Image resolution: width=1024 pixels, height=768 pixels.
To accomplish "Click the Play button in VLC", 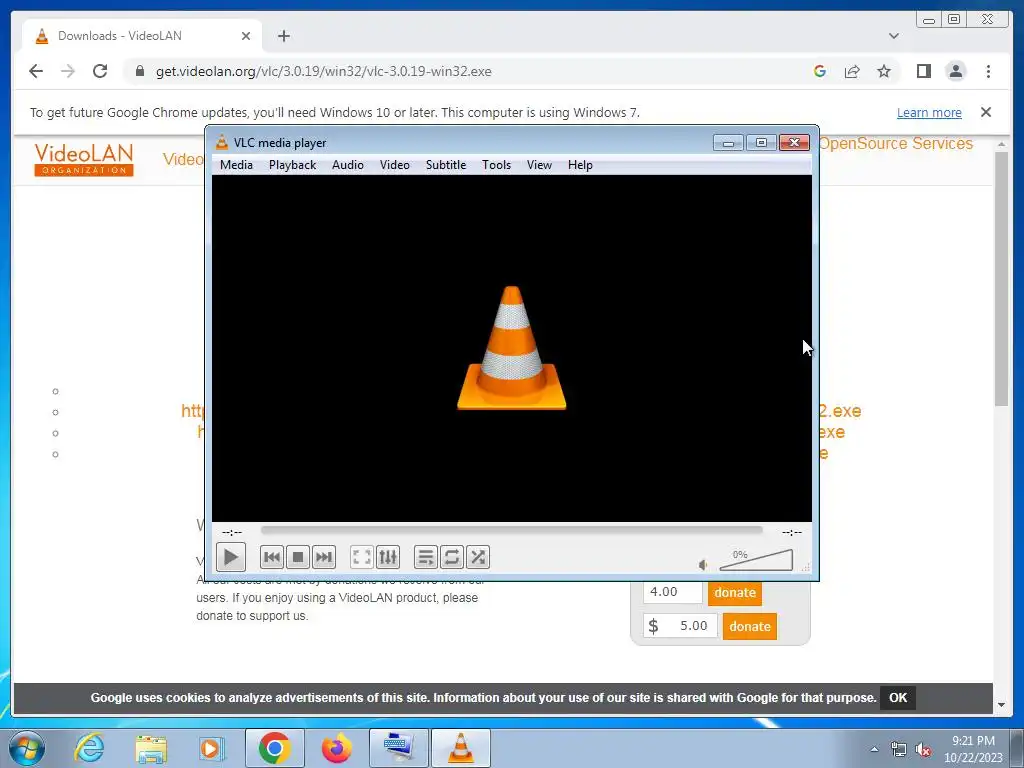I will click(231, 557).
